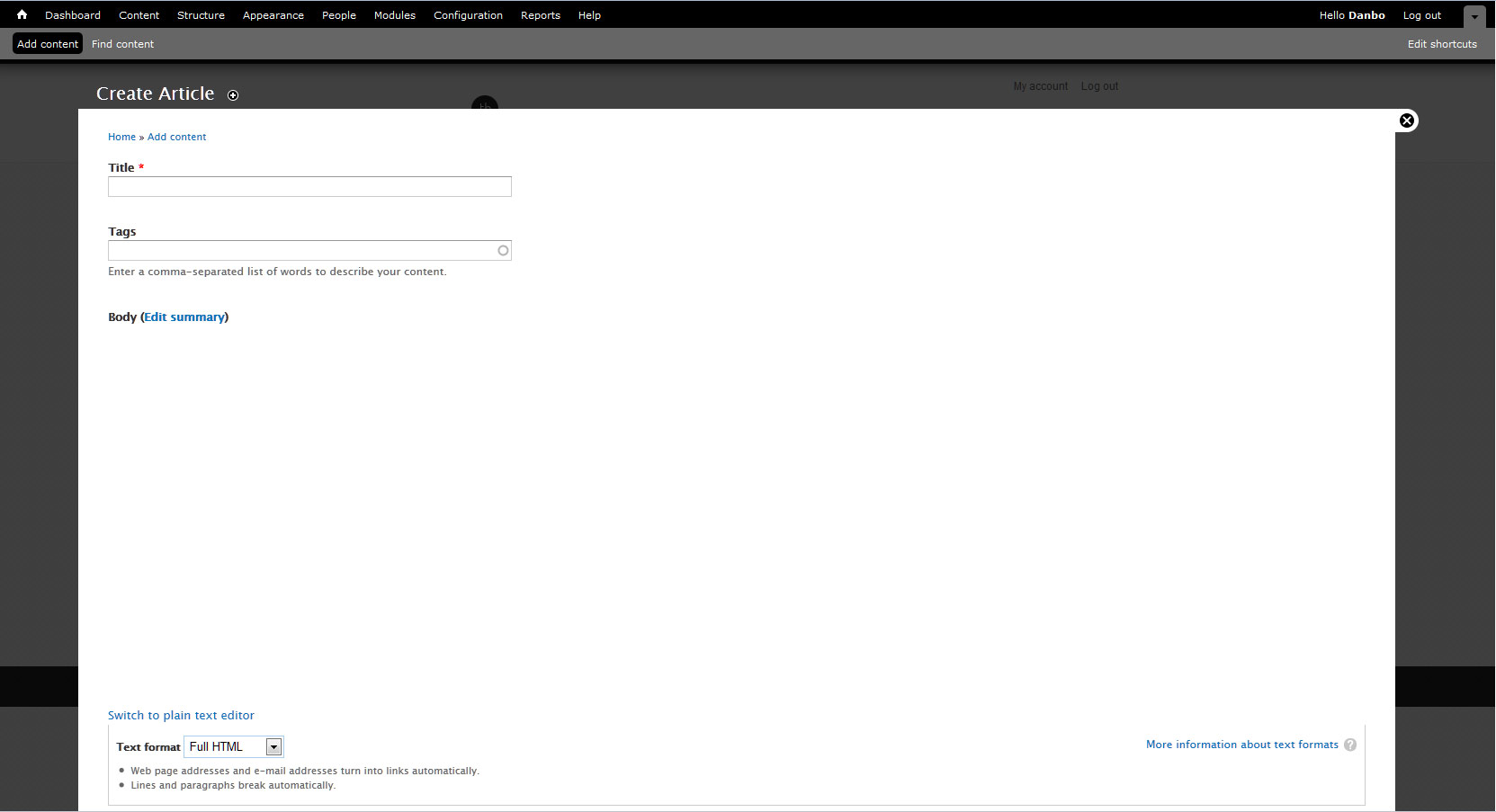Click the Tags autocomplete circle icon
This screenshot has width=1496, height=812.
click(503, 251)
